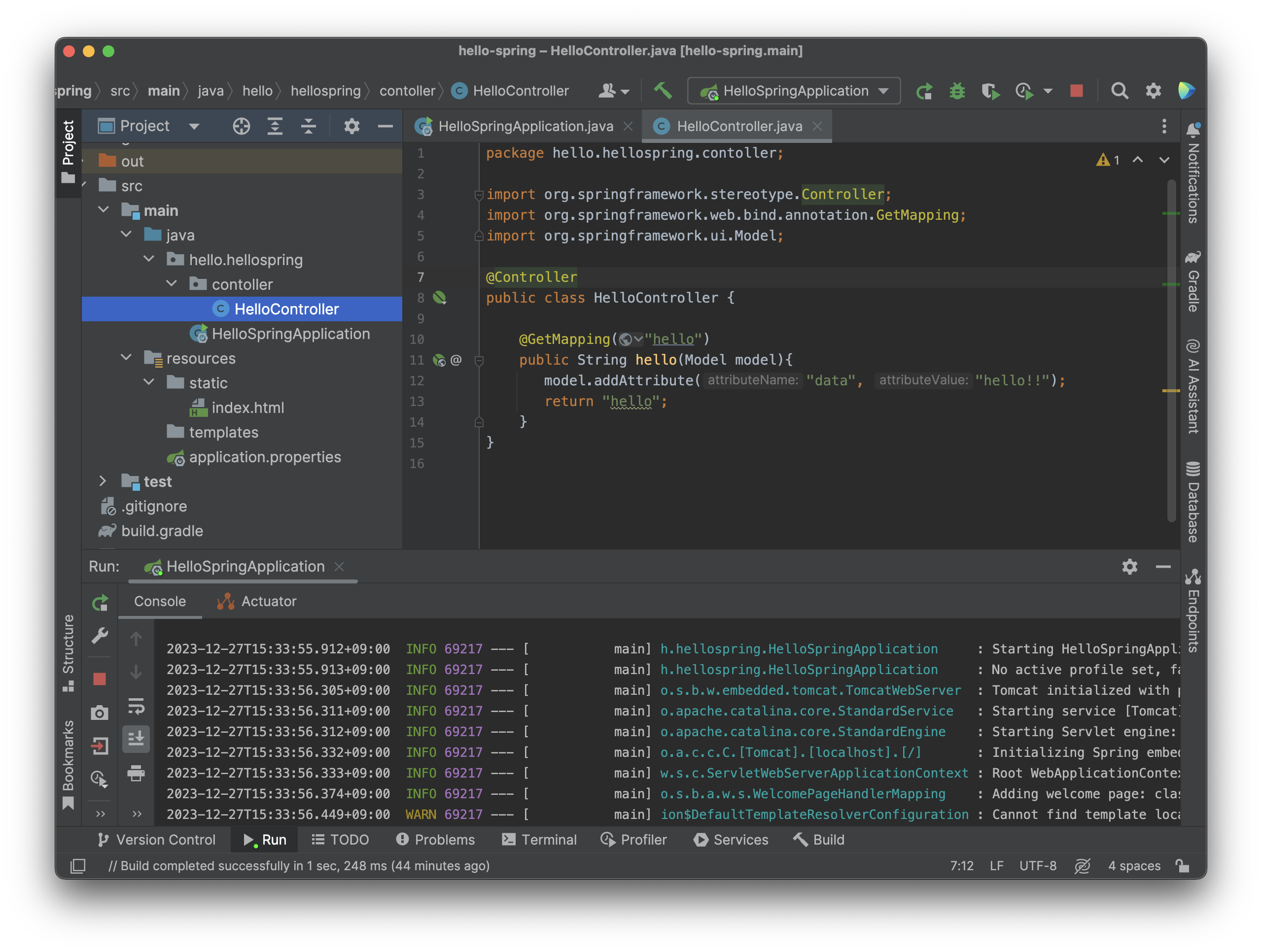The height and width of the screenshot is (952, 1262).
Task: Toggle Soft-Wrap in Run console
Action: pyautogui.click(x=136, y=706)
